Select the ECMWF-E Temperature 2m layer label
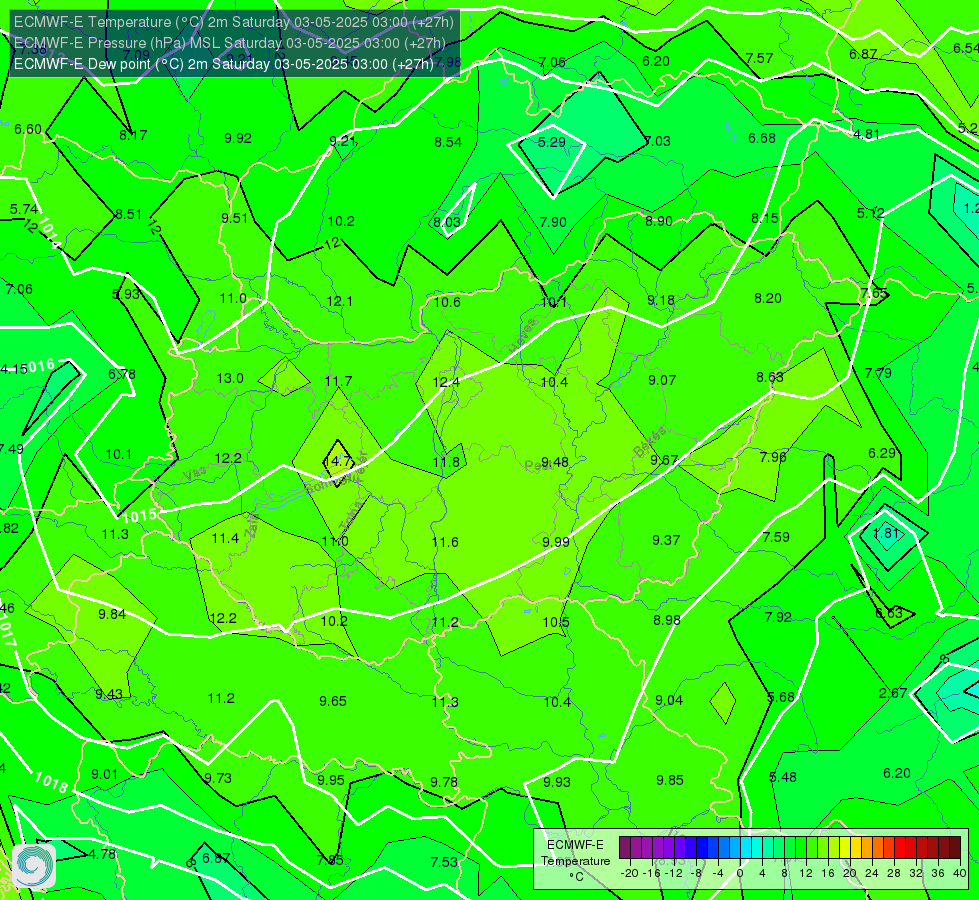 coord(234,22)
